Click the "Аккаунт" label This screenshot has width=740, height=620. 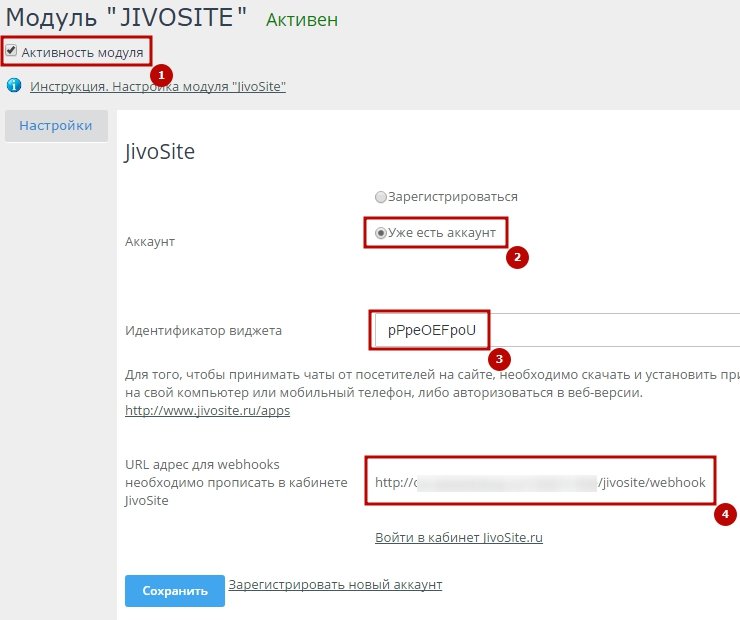(150, 242)
